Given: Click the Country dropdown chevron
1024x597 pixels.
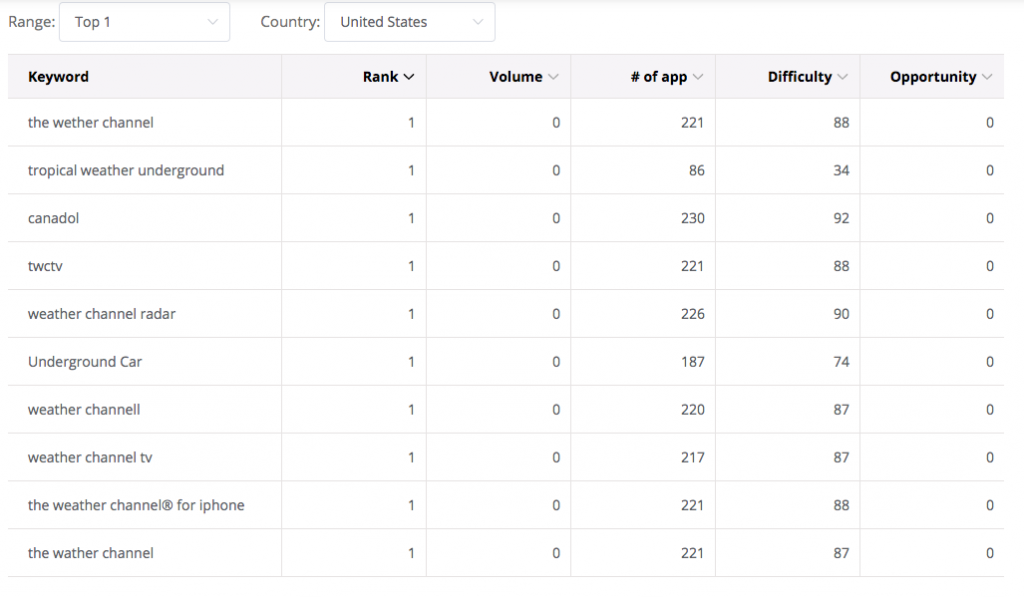Looking at the screenshot, I should click(478, 22).
